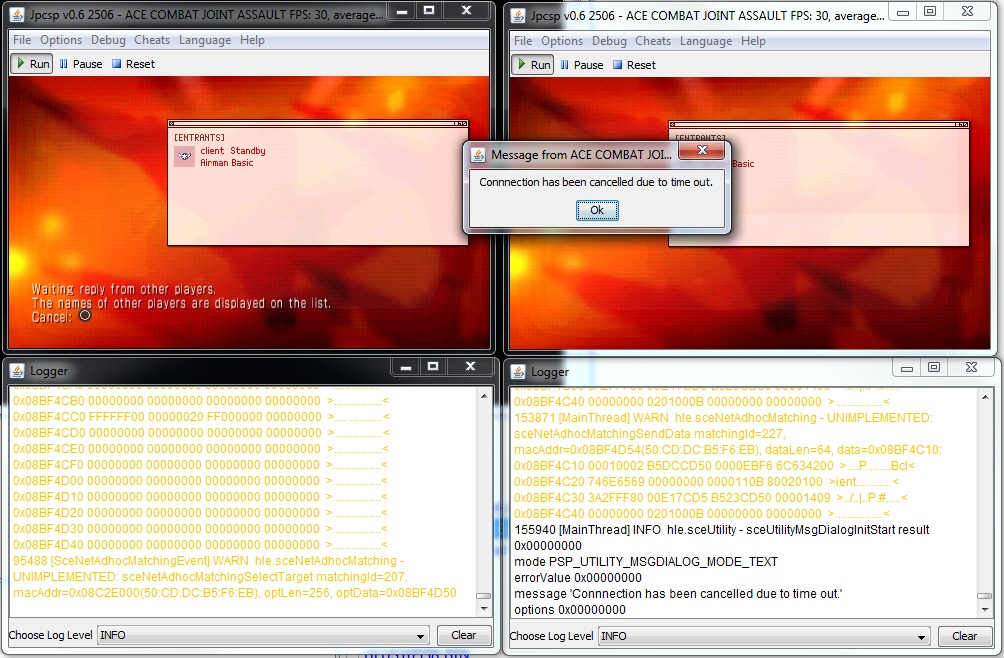This screenshot has height=658, width=1004.
Task: Open Help menu in right Jpcsp window
Action: pyautogui.click(x=753, y=41)
